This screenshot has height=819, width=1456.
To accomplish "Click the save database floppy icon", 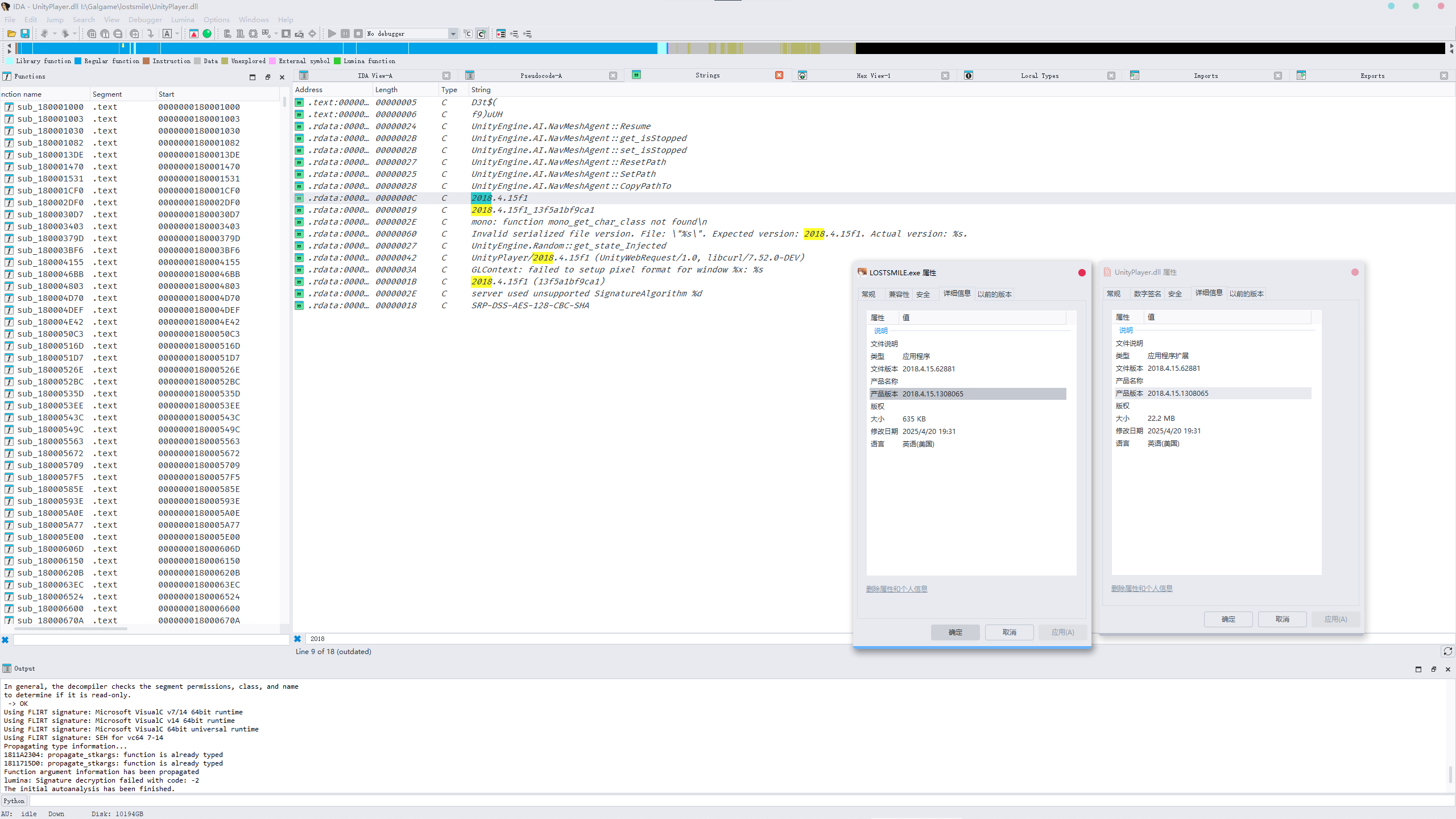I will click(25, 34).
